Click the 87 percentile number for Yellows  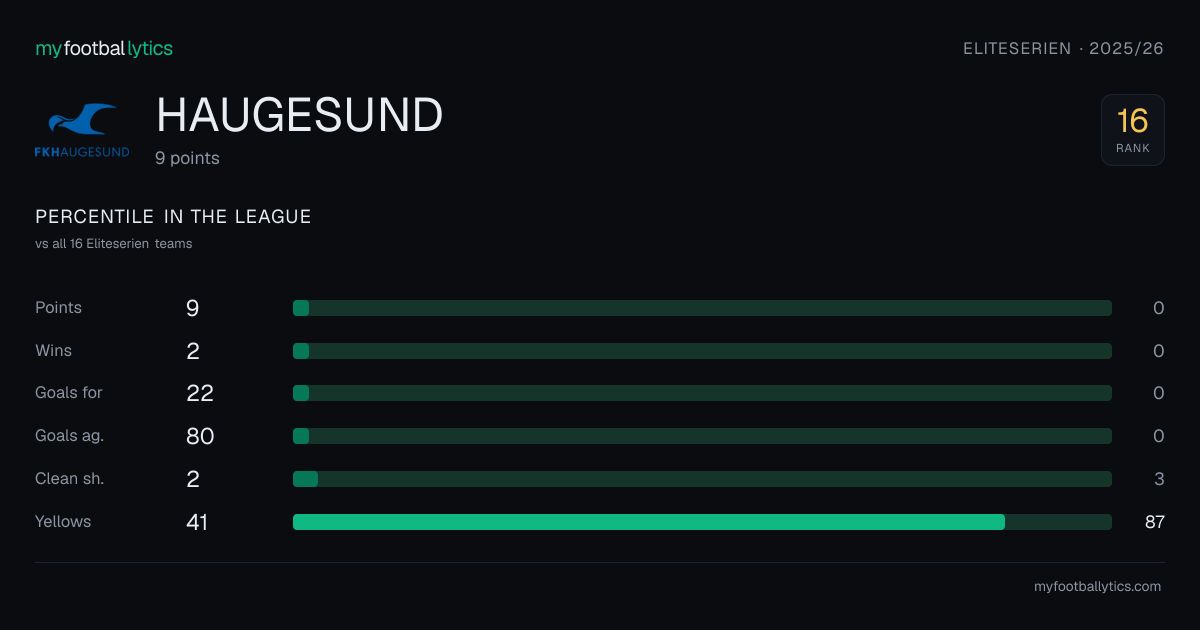point(1155,521)
